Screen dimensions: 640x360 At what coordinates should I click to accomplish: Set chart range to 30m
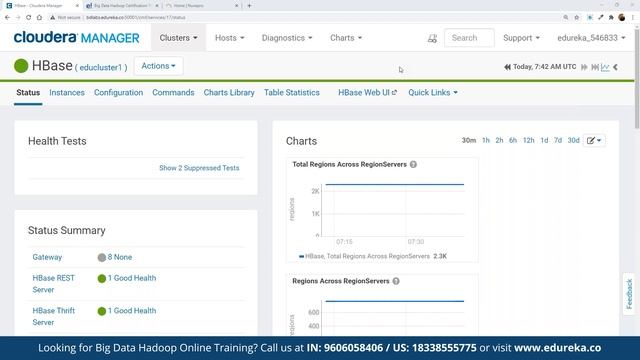click(x=469, y=140)
